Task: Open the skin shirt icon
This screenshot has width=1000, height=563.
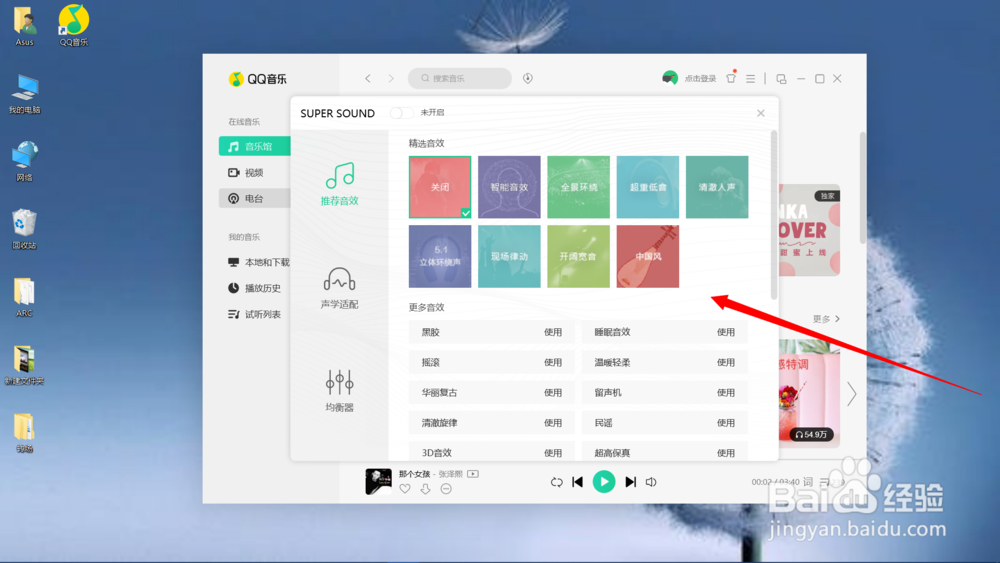Action: [x=731, y=78]
